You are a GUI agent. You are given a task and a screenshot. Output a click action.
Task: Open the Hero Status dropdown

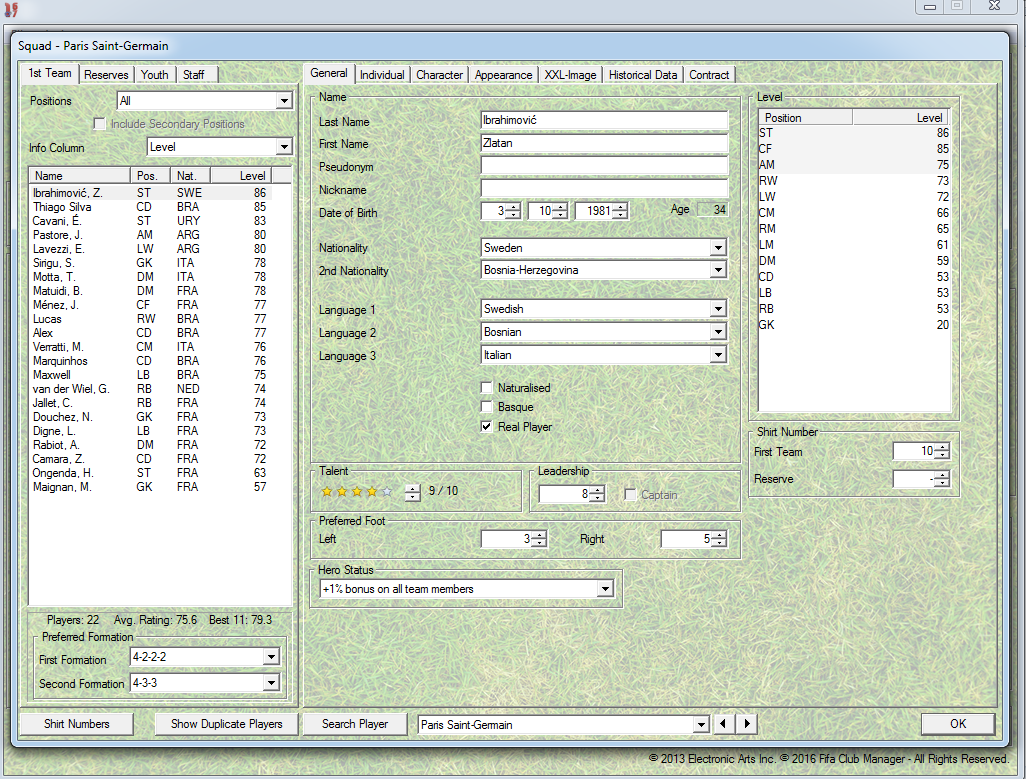[x=605, y=589]
